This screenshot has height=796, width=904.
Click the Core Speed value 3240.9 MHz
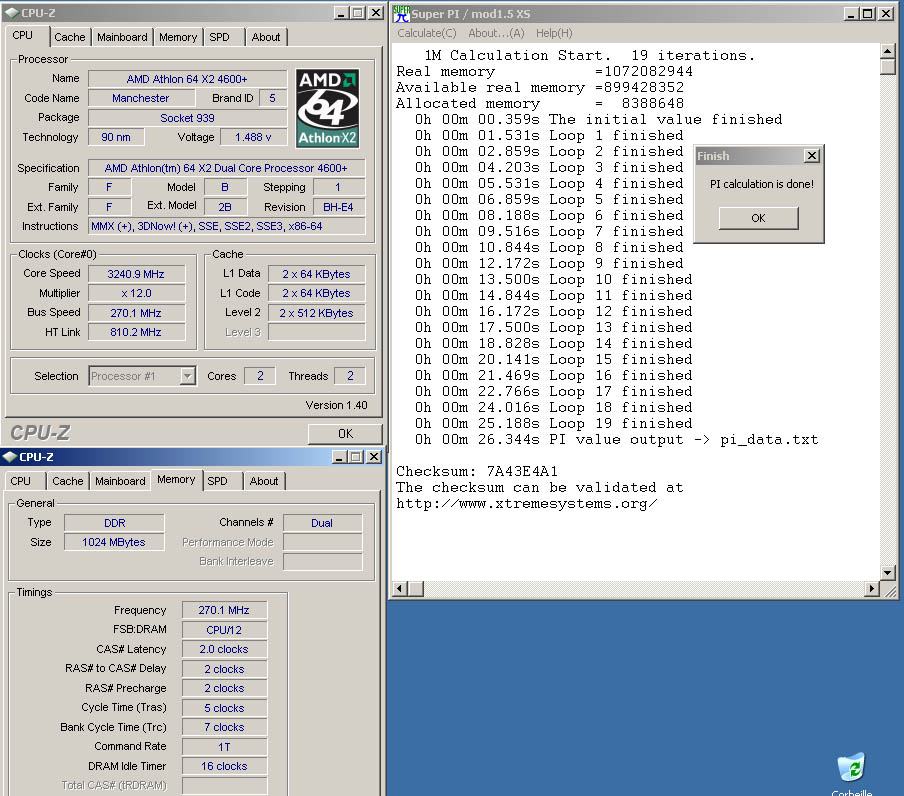pos(136,274)
